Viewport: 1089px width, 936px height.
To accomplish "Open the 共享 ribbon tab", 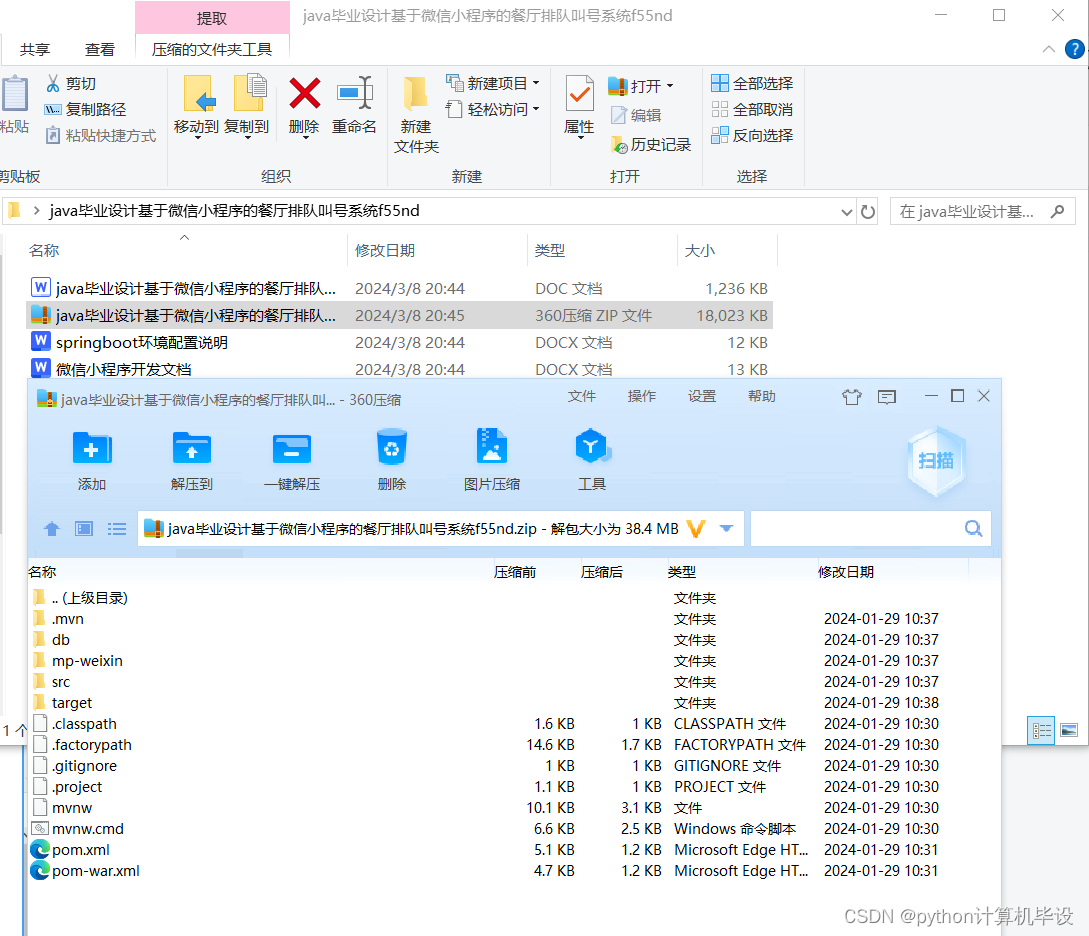I will point(35,49).
